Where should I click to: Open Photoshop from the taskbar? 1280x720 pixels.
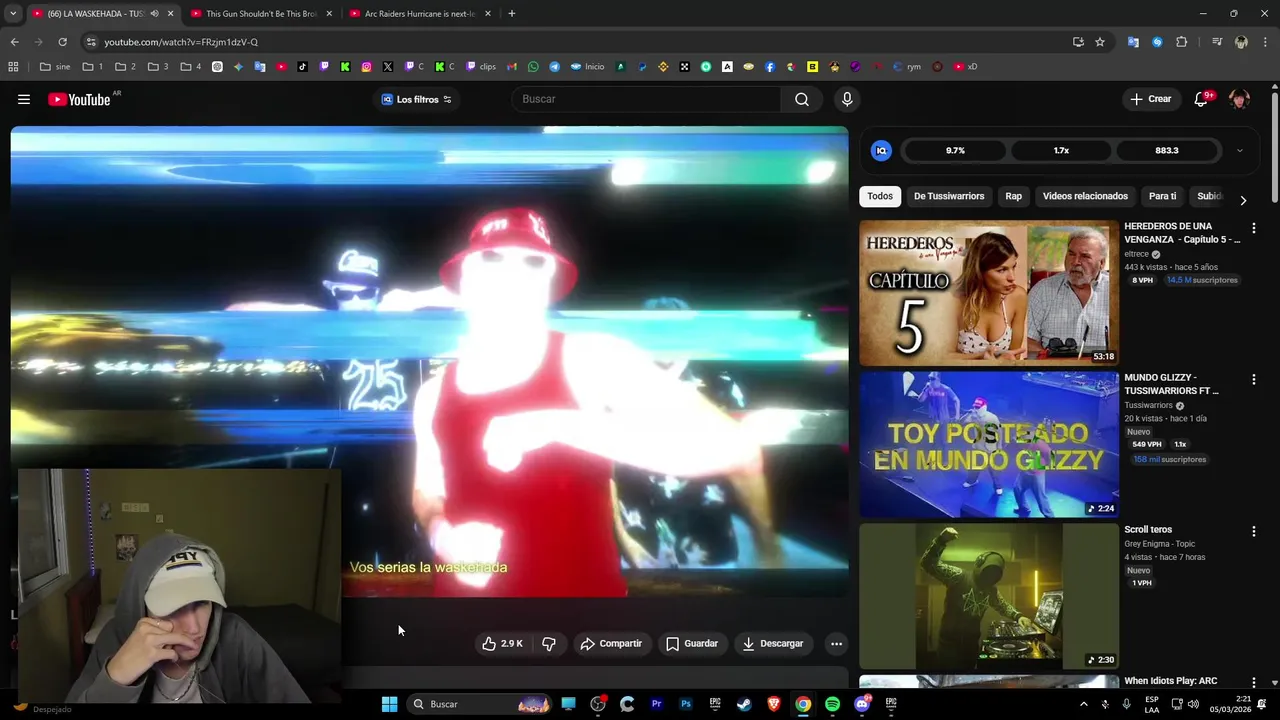tap(686, 704)
